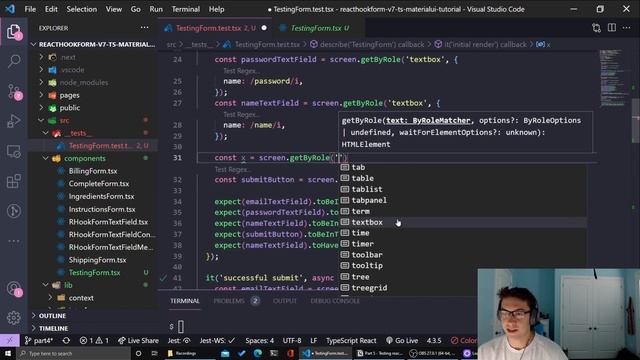Collapse the lib folder
This screenshot has width=640, height=360.
point(92,285)
